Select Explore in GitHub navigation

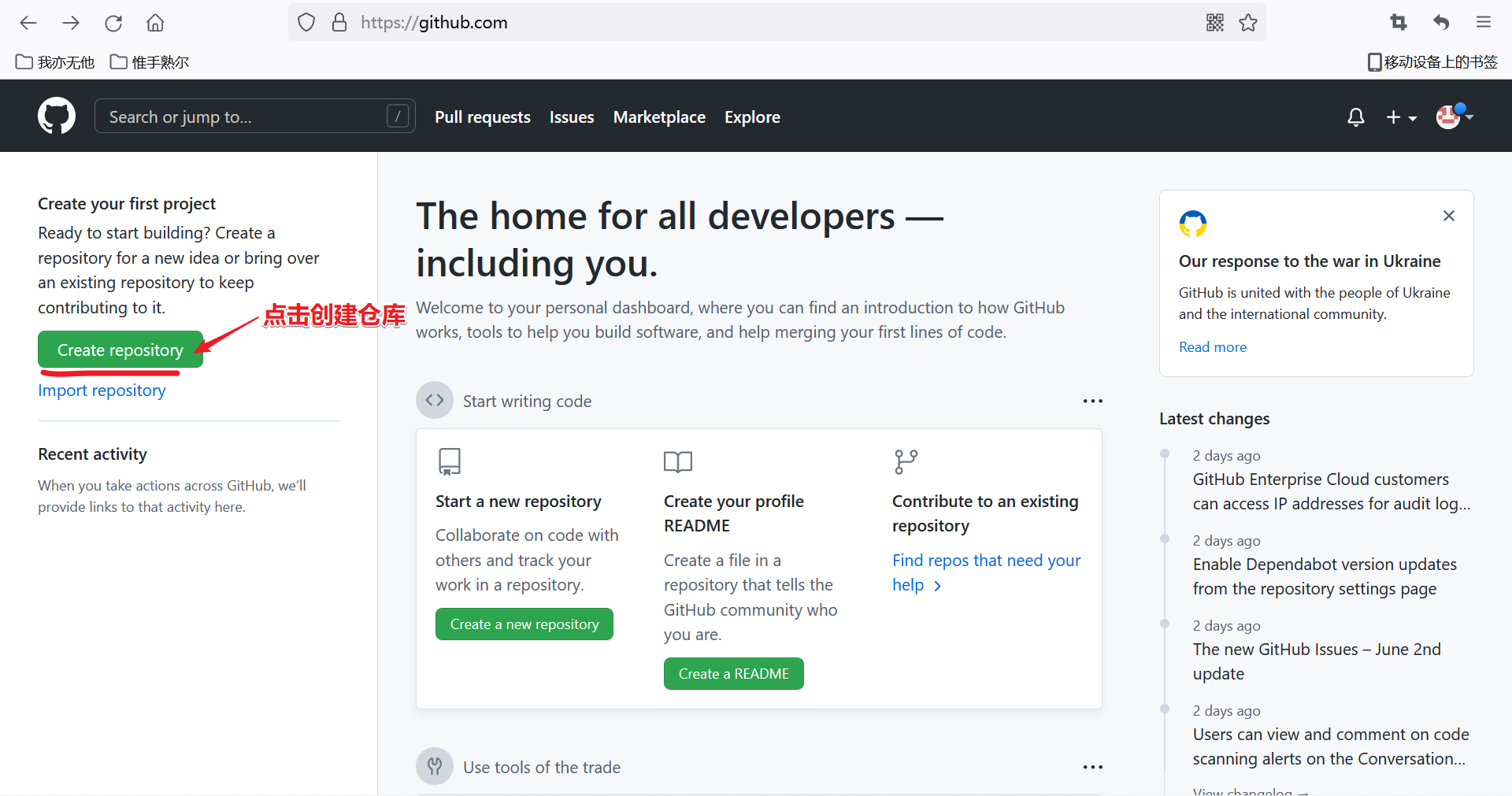click(x=752, y=117)
